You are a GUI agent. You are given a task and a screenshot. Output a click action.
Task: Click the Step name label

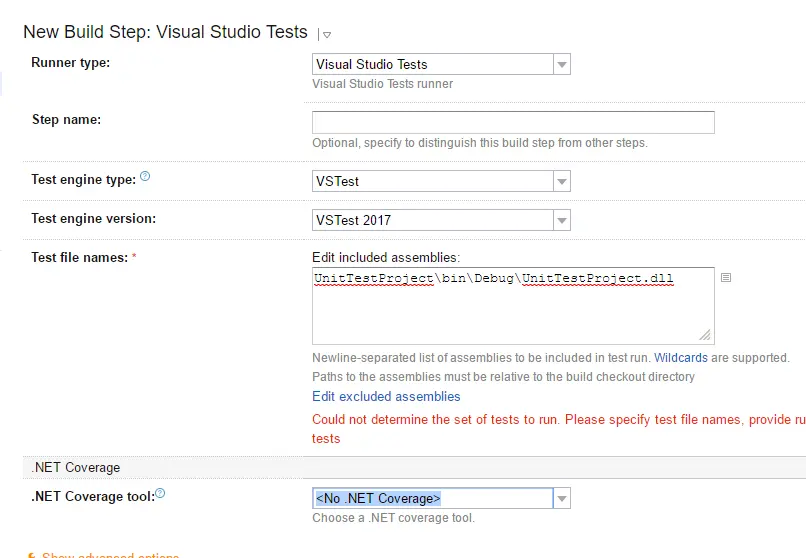tap(66, 120)
